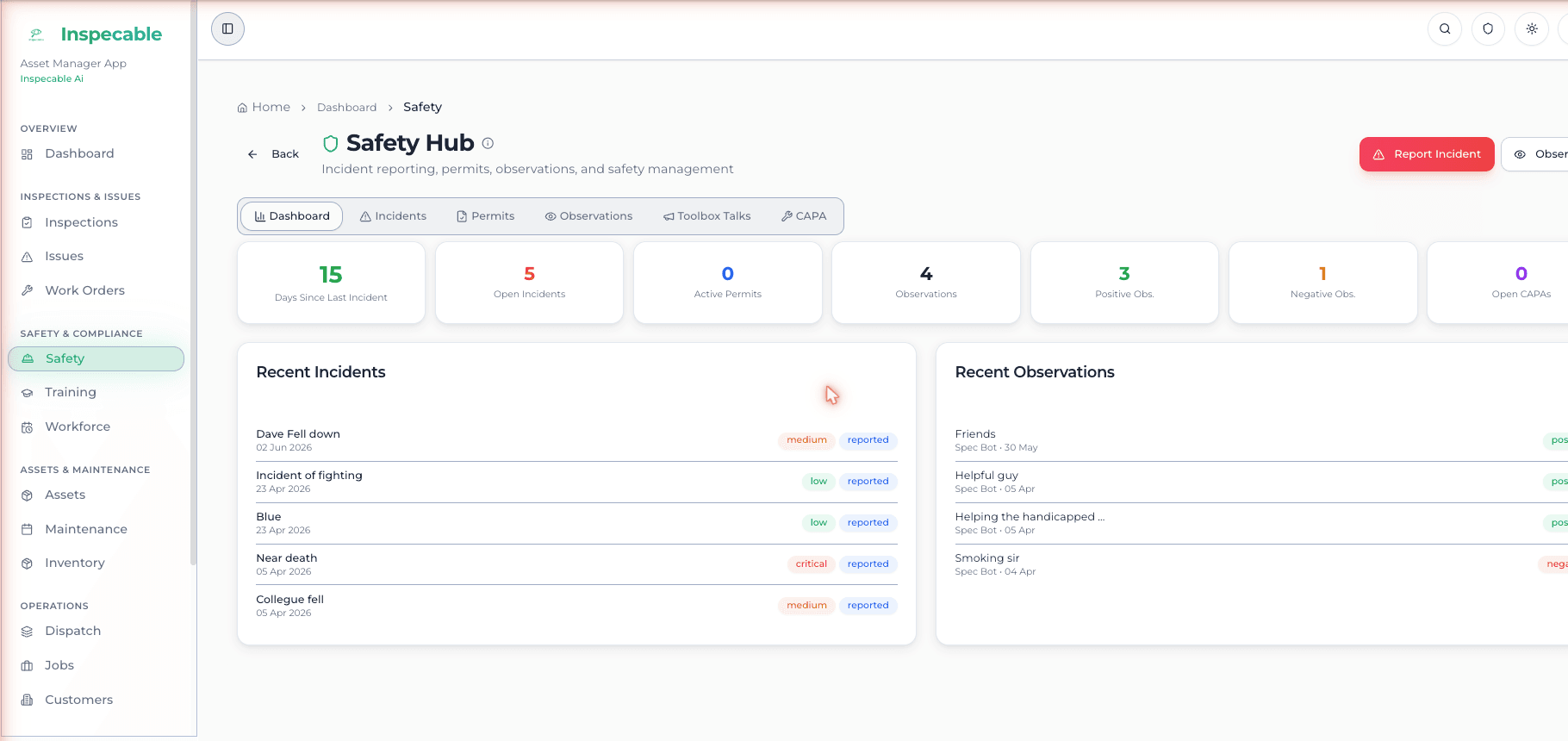Go back using the Back button
1568x741 pixels.
tap(273, 154)
